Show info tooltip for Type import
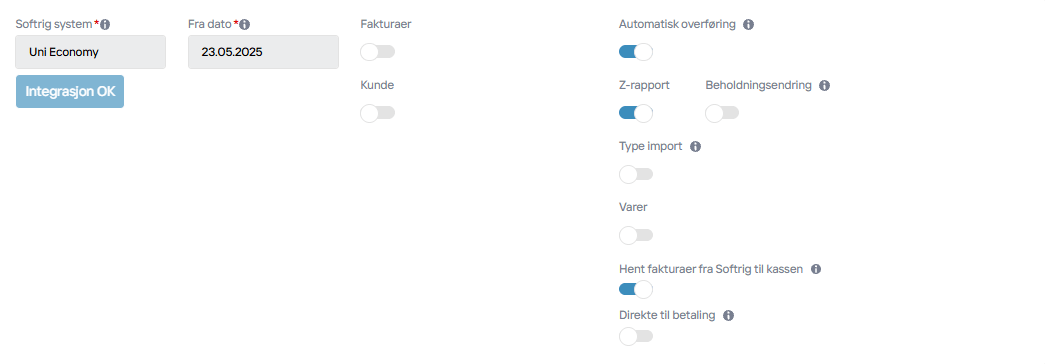Image resolution: width=1045 pixels, height=364 pixels. point(696,147)
